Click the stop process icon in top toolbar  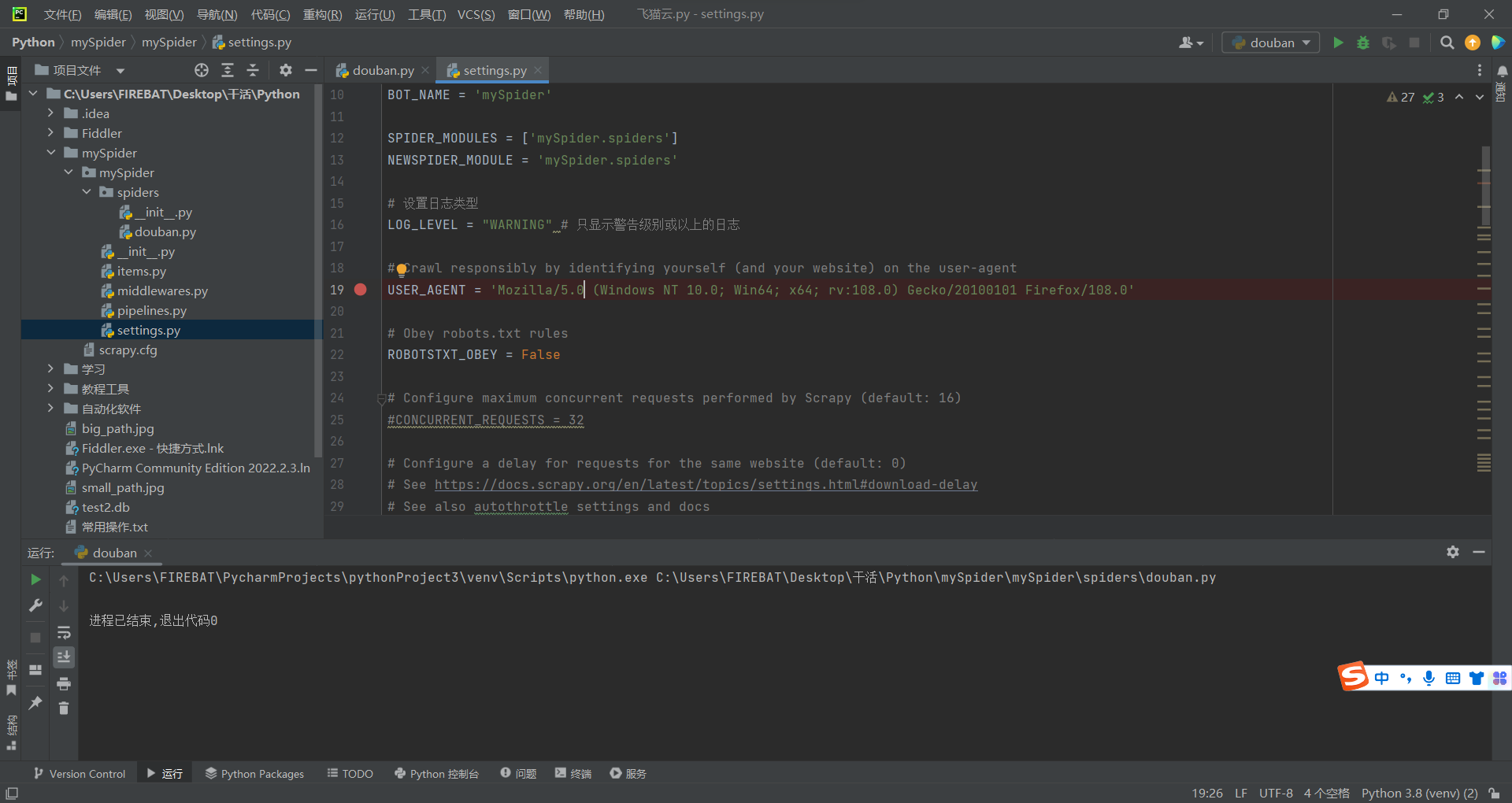pyautogui.click(x=1414, y=43)
